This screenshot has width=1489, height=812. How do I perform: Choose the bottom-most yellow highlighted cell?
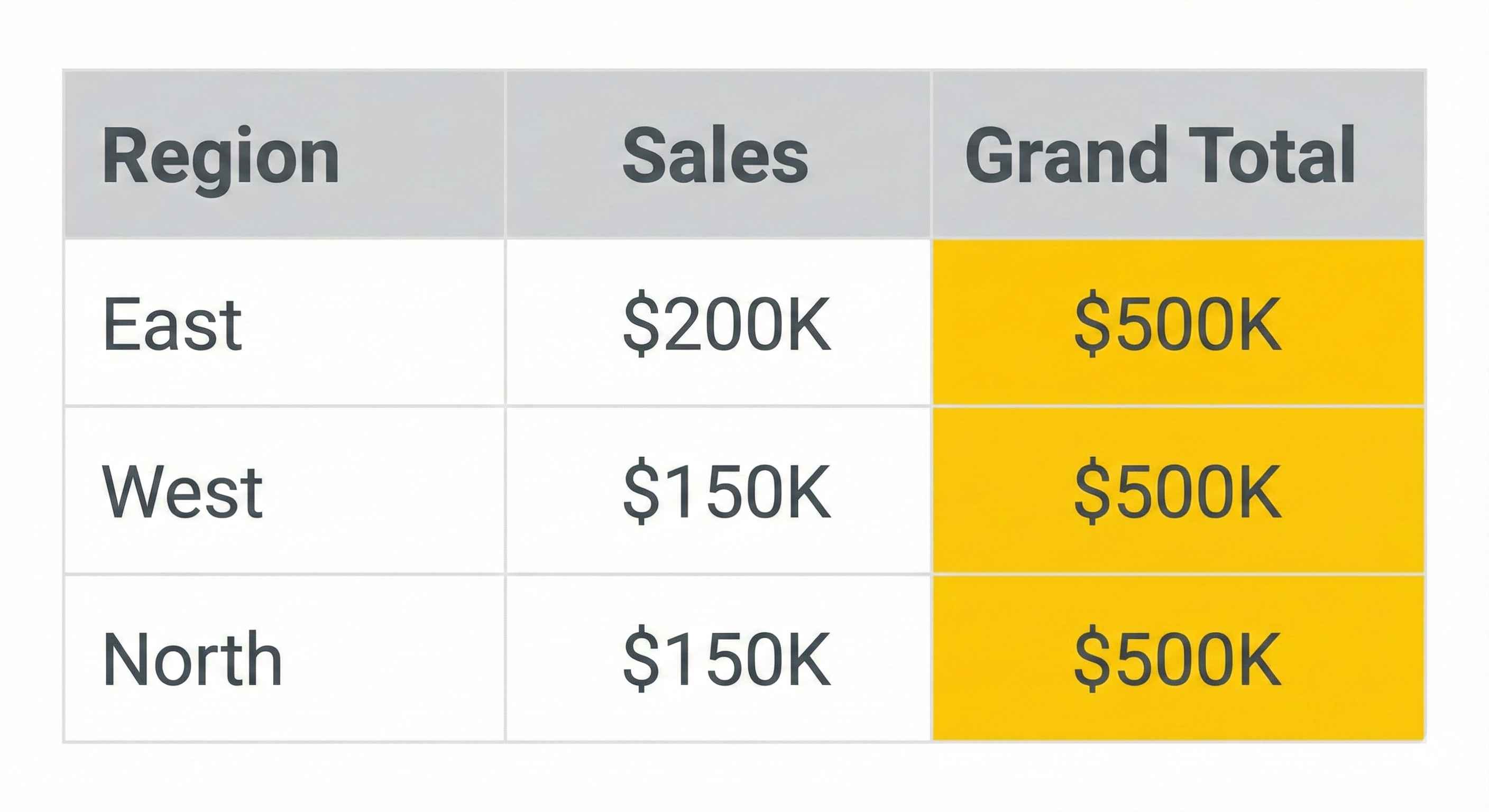point(1178,659)
